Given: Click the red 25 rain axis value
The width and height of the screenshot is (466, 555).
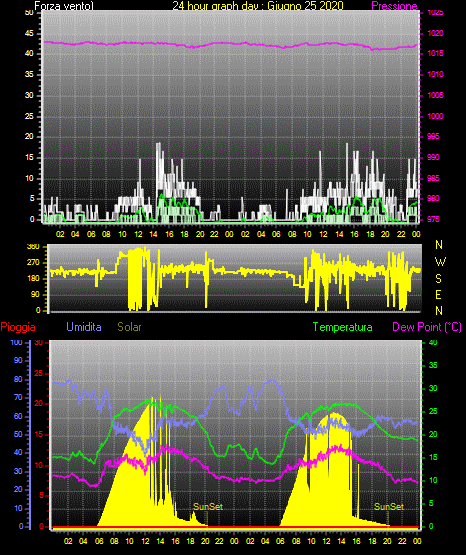Looking at the screenshot, I should [39, 373].
